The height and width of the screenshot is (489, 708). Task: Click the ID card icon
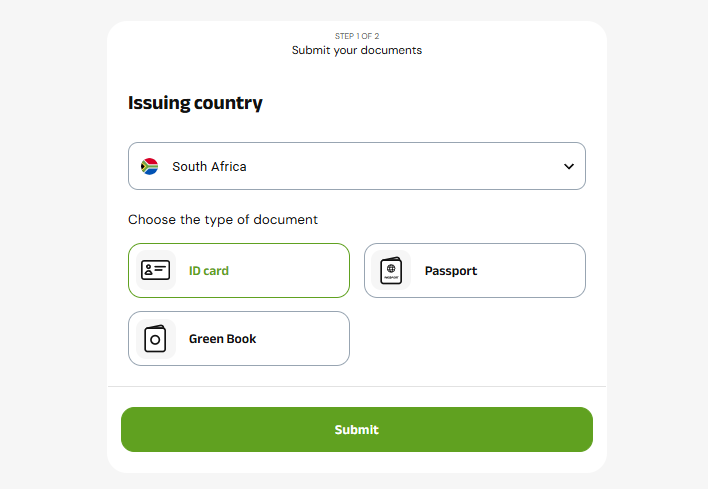coord(155,270)
